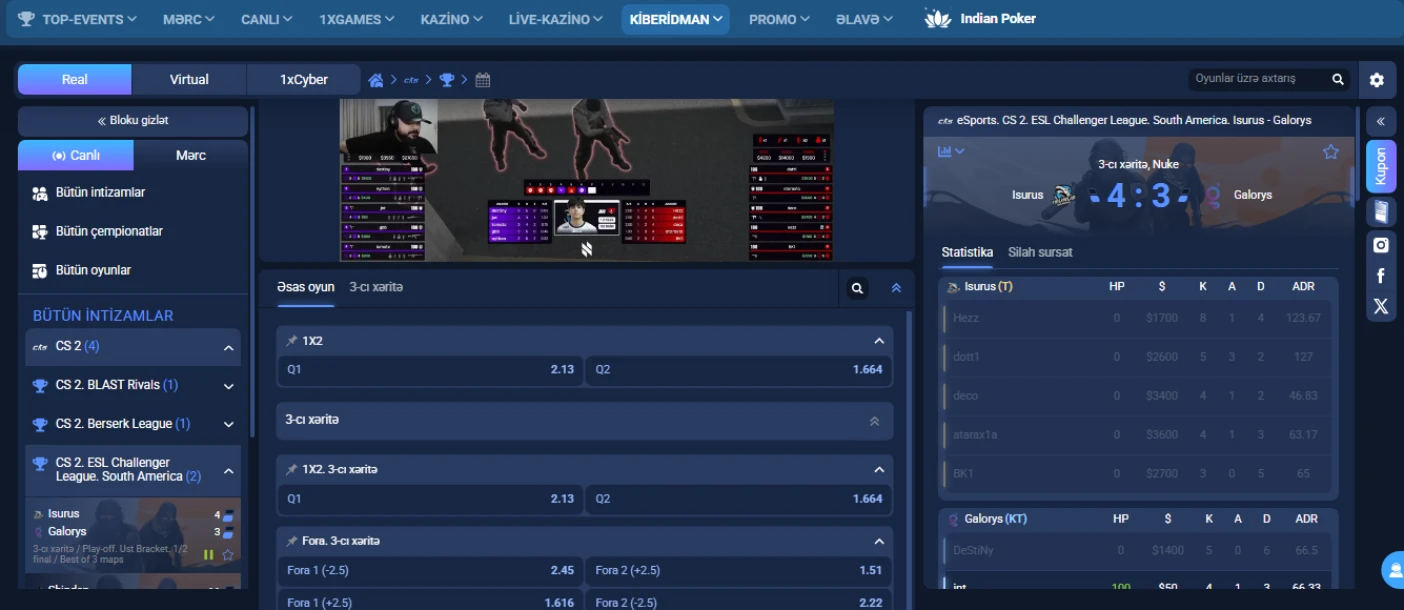Switch to the 1xCyber tab
The width and height of the screenshot is (1404, 610).
(x=304, y=79)
